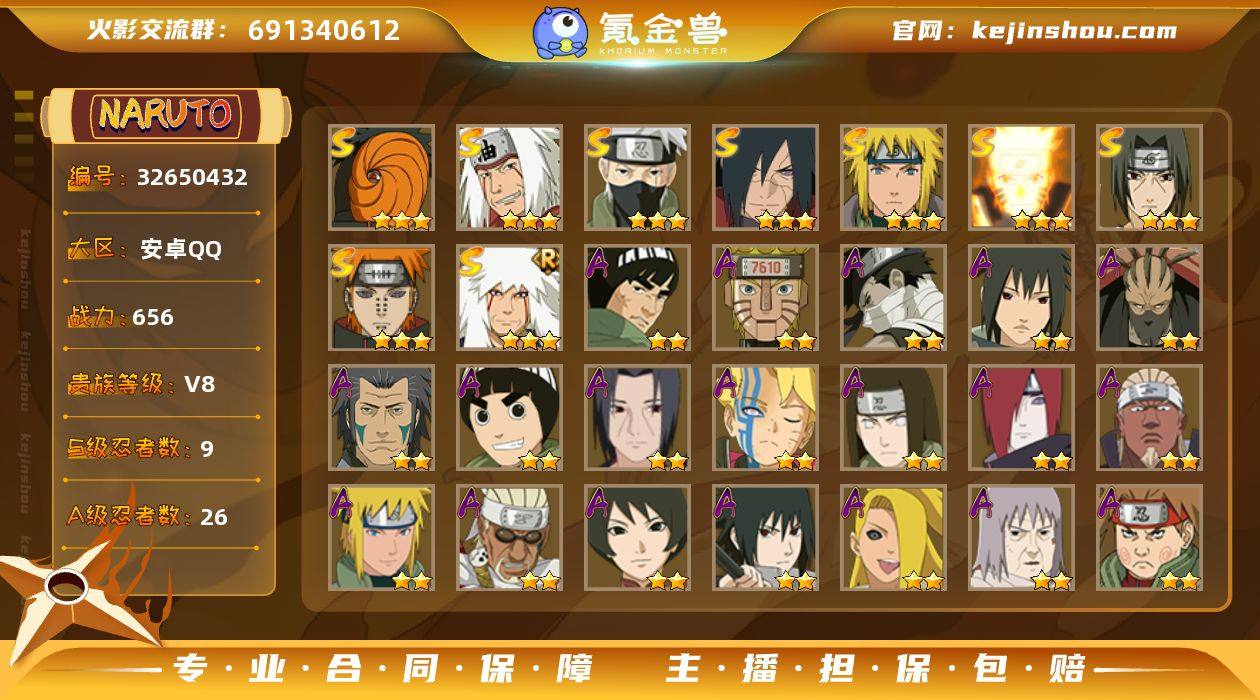This screenshot has height=700, width=1260.
Task: Select the orange spiral mask Tobi portrait
Action: click(381, 178)
